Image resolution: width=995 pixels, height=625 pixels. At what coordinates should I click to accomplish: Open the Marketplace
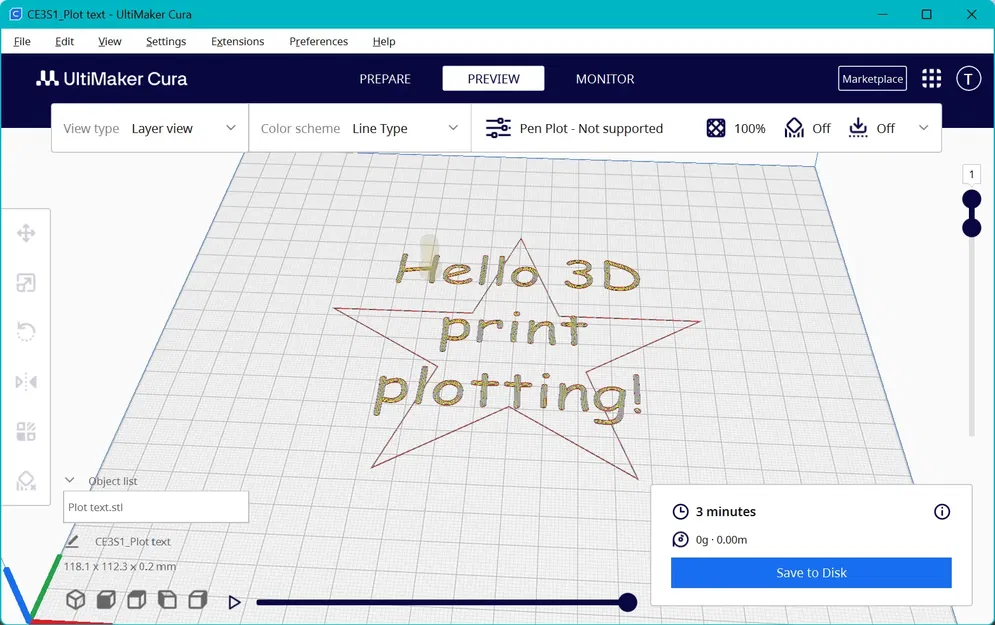pyautogui.click(x=872, y=79)
